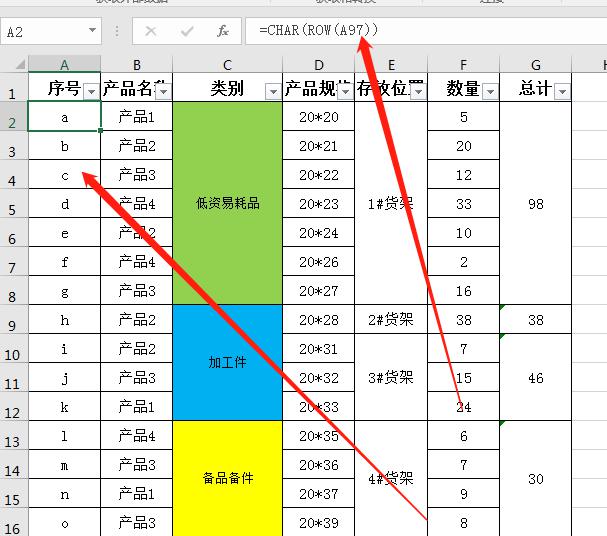
Task: Select column F header
Action: pos(463,64)
